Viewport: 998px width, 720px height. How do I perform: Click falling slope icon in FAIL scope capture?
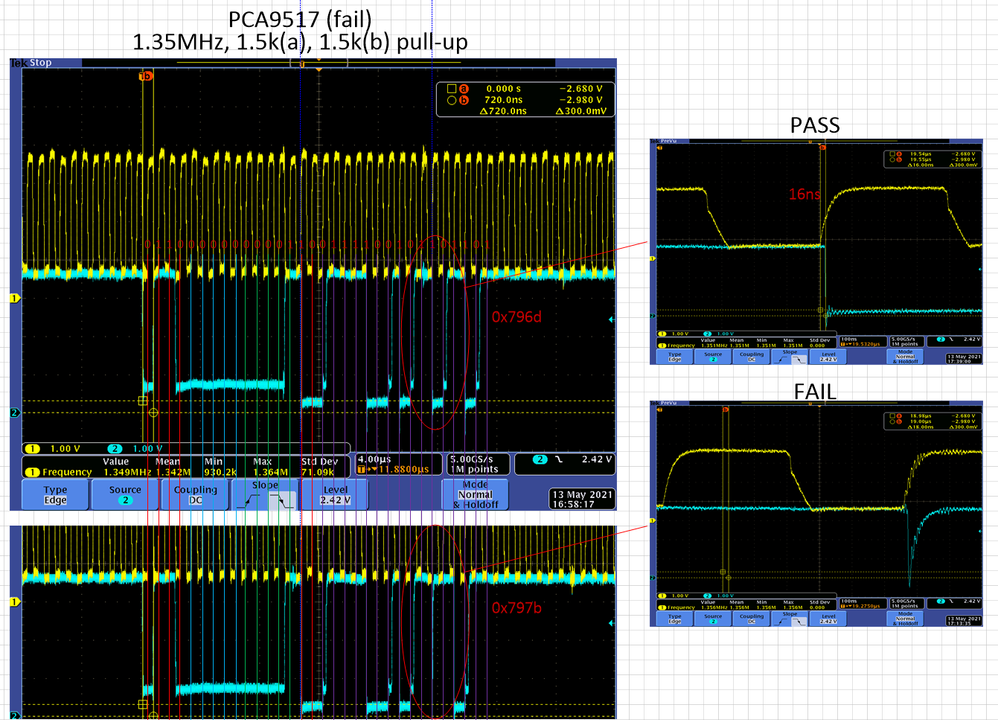click(799, 621)
